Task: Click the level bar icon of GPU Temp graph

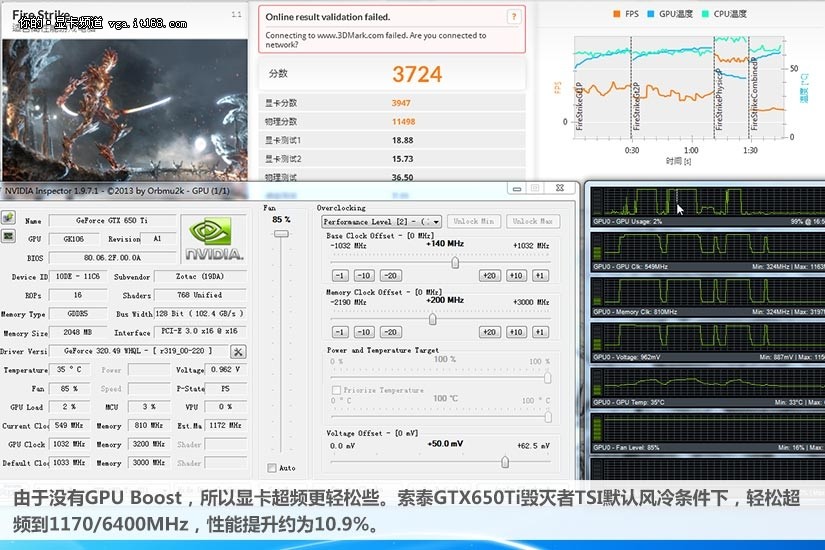Action: coord(597,383)
